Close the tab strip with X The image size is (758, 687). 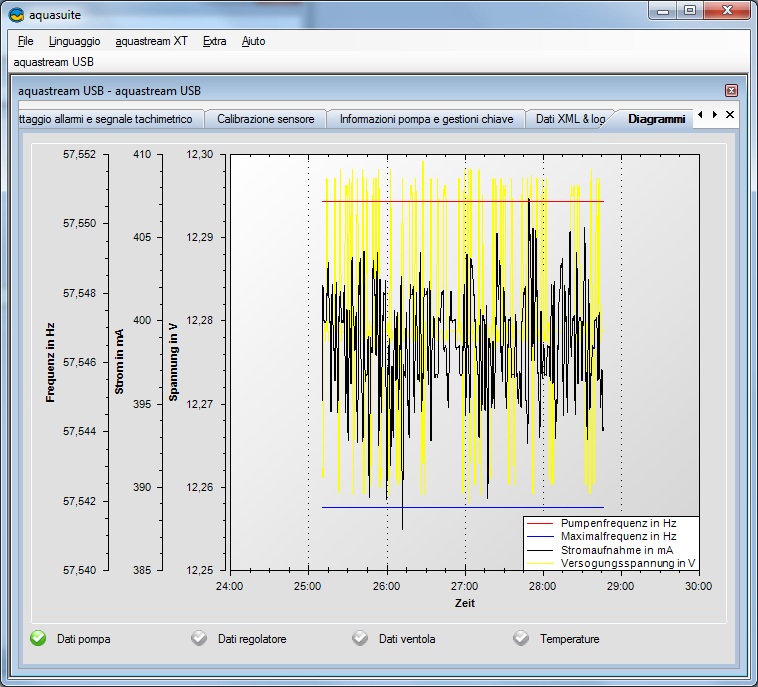click(x=730, y=115)
